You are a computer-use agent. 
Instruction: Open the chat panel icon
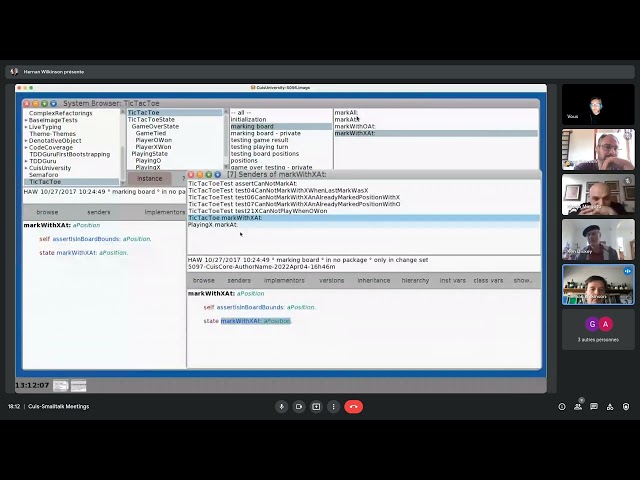[x=594, y=407]
